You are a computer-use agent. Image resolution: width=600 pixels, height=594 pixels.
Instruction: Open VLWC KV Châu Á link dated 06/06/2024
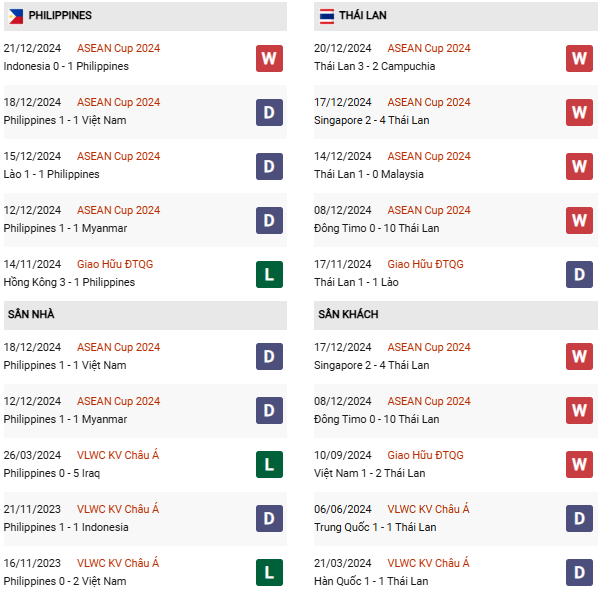coord(428,509)
